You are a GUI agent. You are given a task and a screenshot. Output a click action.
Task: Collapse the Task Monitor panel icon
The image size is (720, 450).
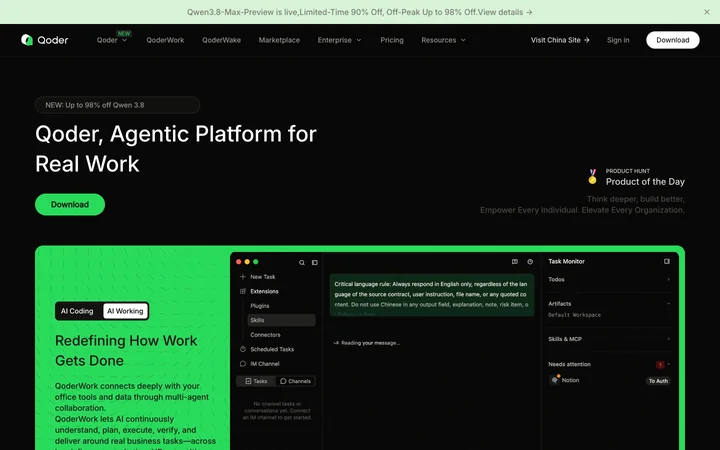[x=667, y=261]
